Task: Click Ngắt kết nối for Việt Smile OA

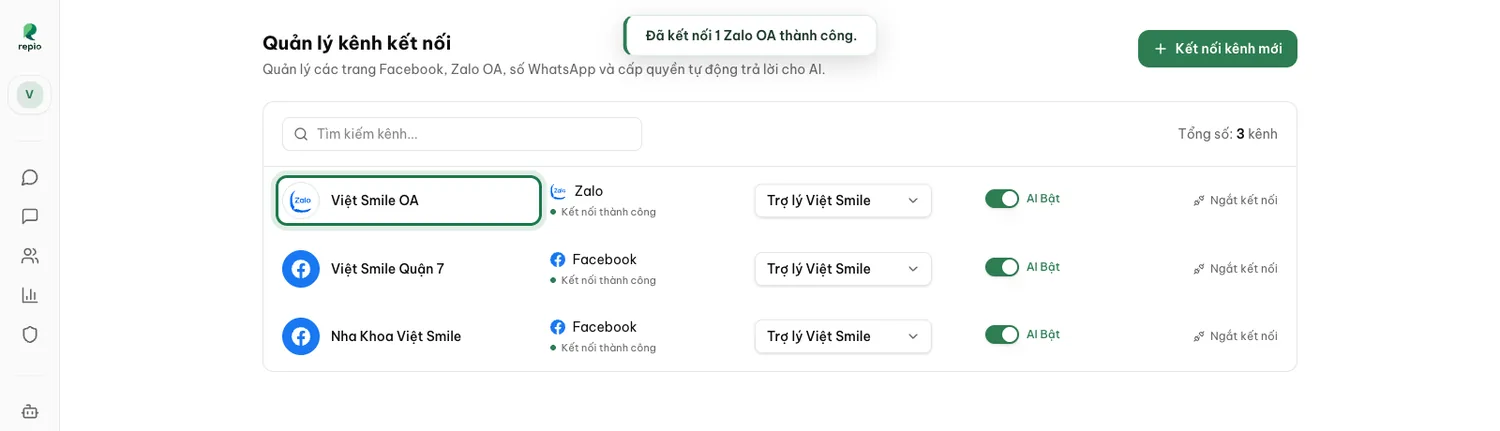Action: coord(1235,200)
